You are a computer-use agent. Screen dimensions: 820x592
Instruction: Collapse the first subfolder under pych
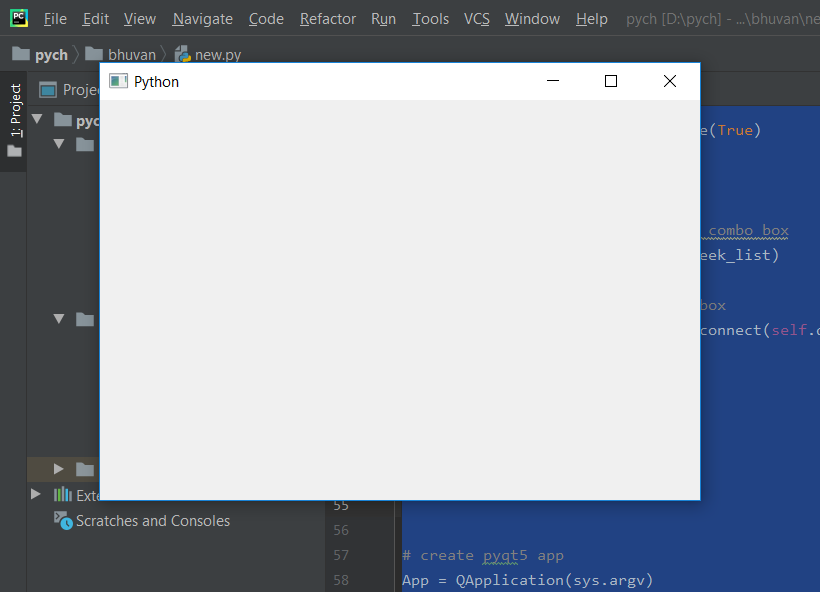59,144
